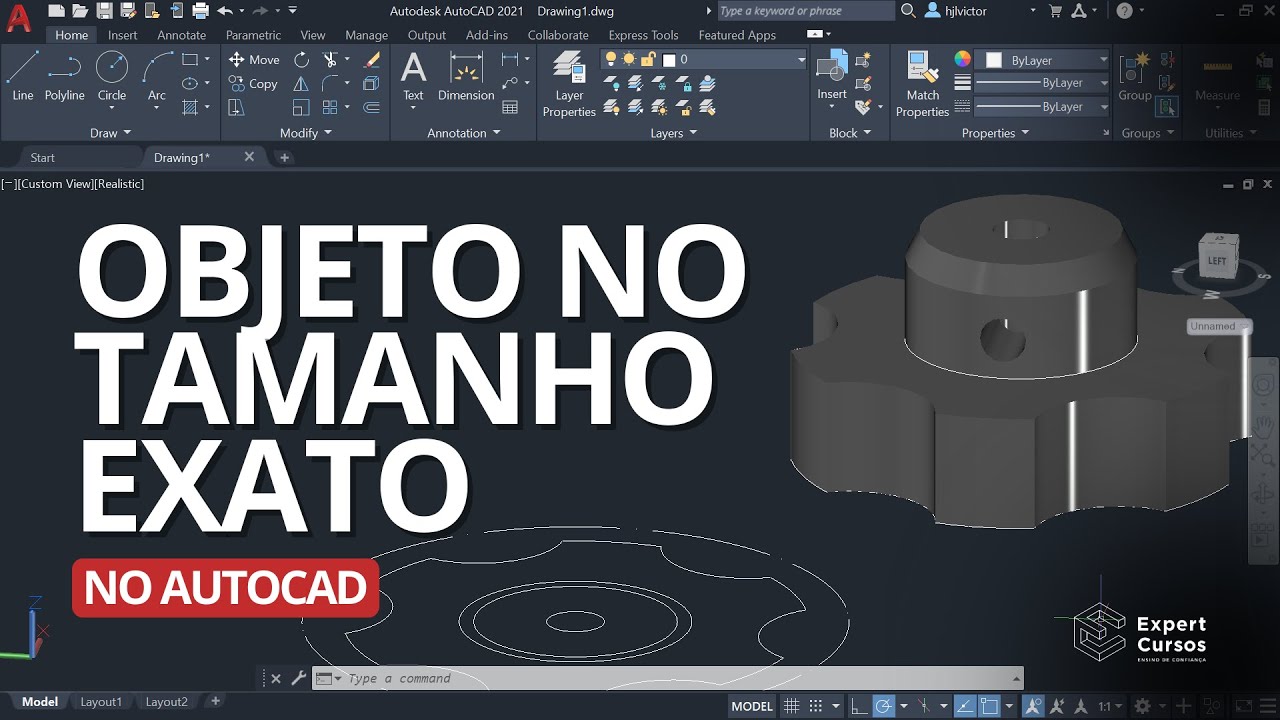
Task: Toggle the layer on/off lightbulb
Action: 611,59
